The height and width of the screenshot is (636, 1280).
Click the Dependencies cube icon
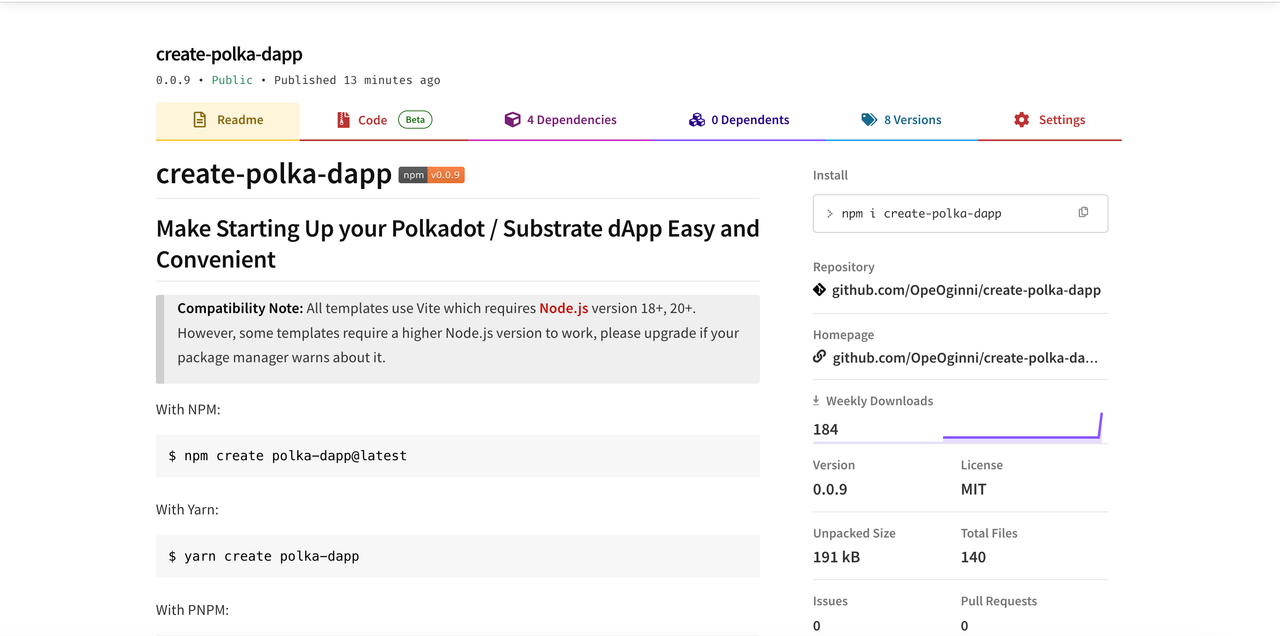[512, 120]
